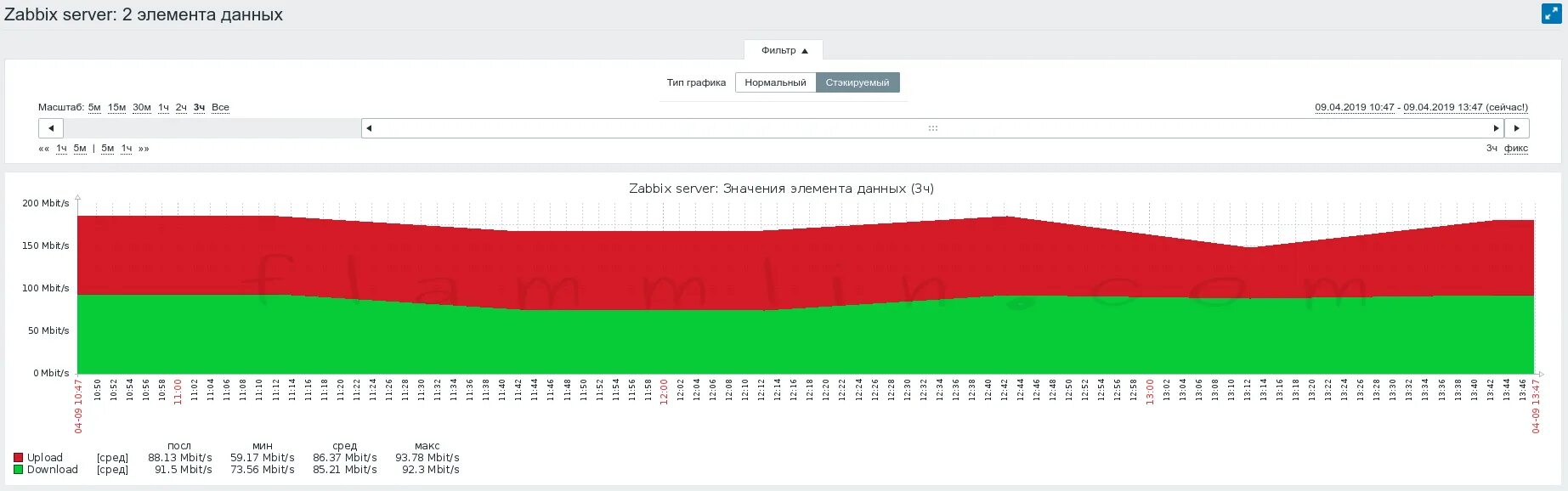This screenshot has height=491, width=1568.
Task: Move forward by 5м below the slider
Action: pos(108,149)
